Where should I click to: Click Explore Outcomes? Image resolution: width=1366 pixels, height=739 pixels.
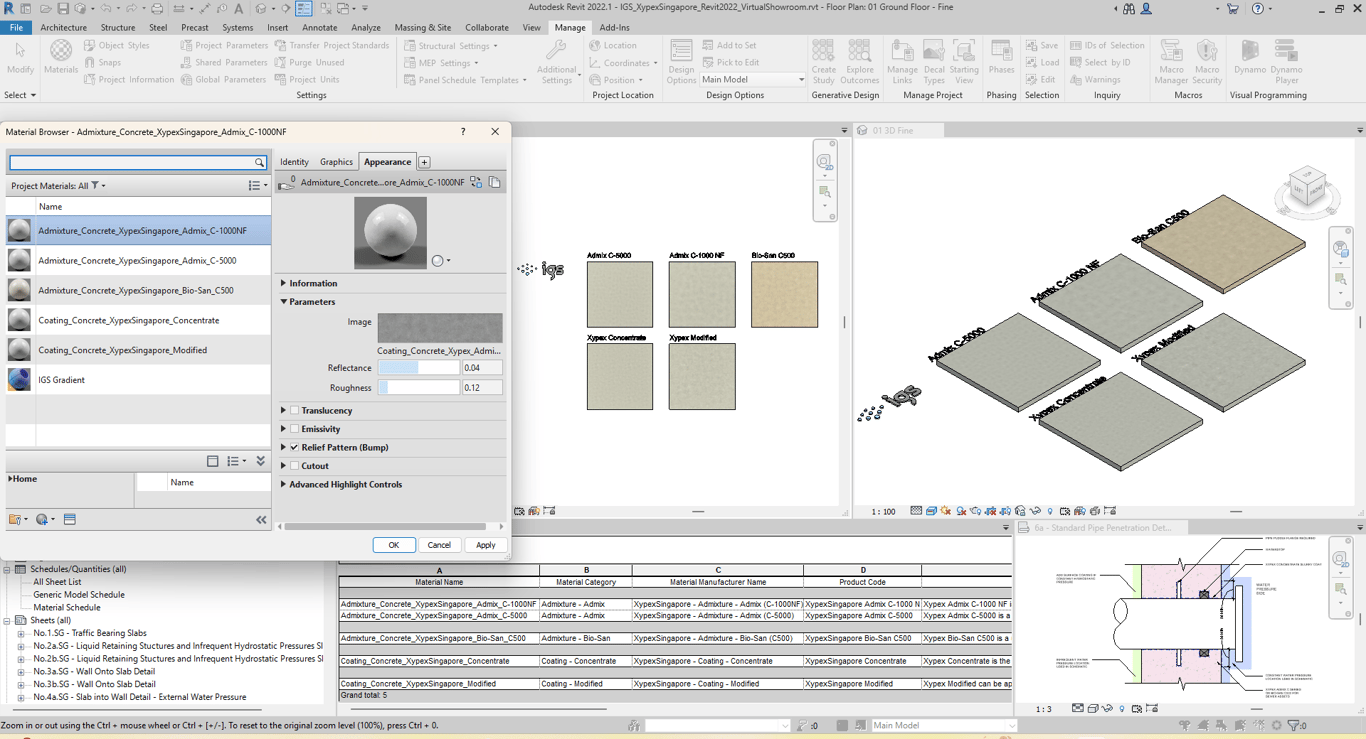[859, 62]
